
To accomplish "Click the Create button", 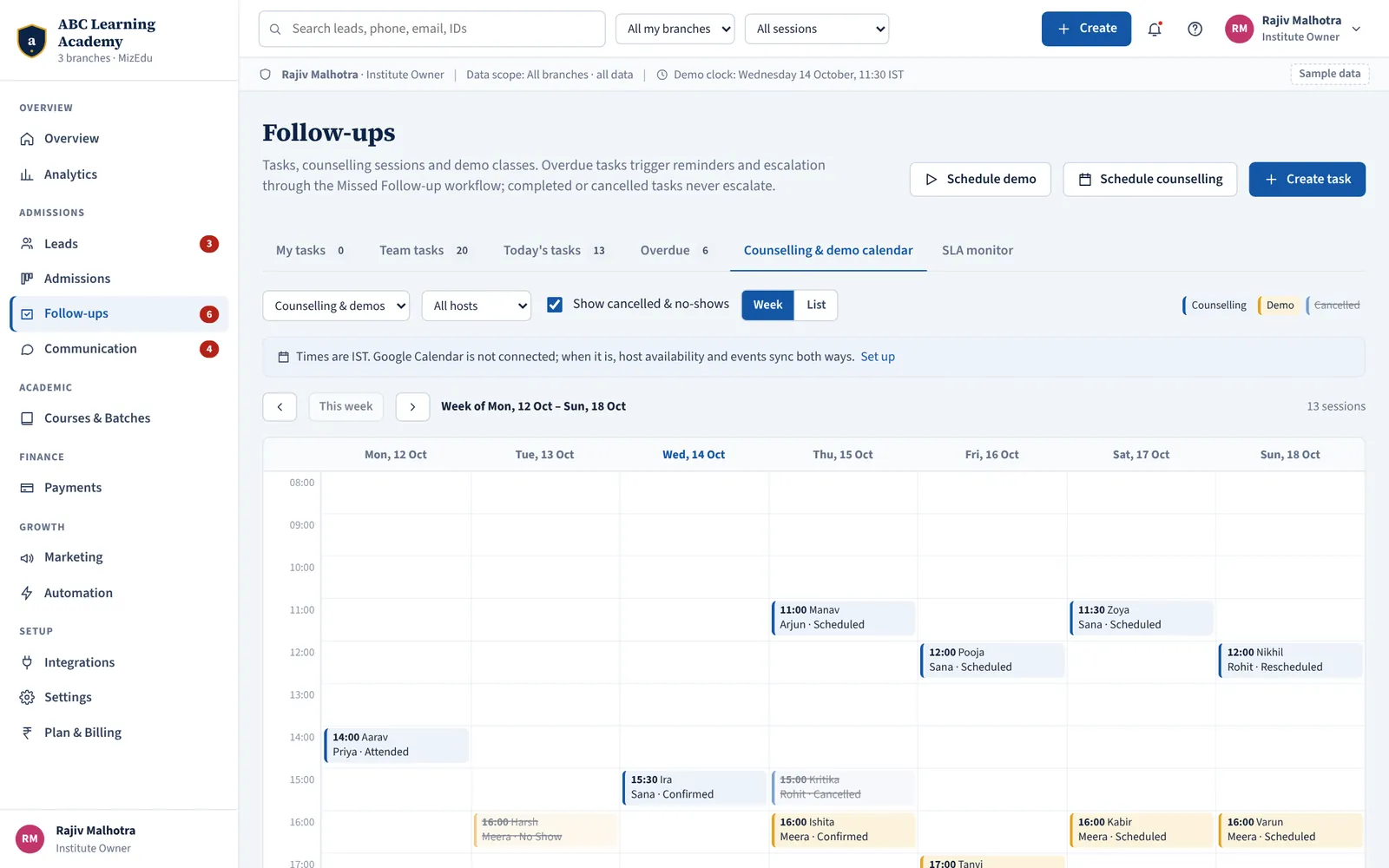I will tap(1086, 29).
